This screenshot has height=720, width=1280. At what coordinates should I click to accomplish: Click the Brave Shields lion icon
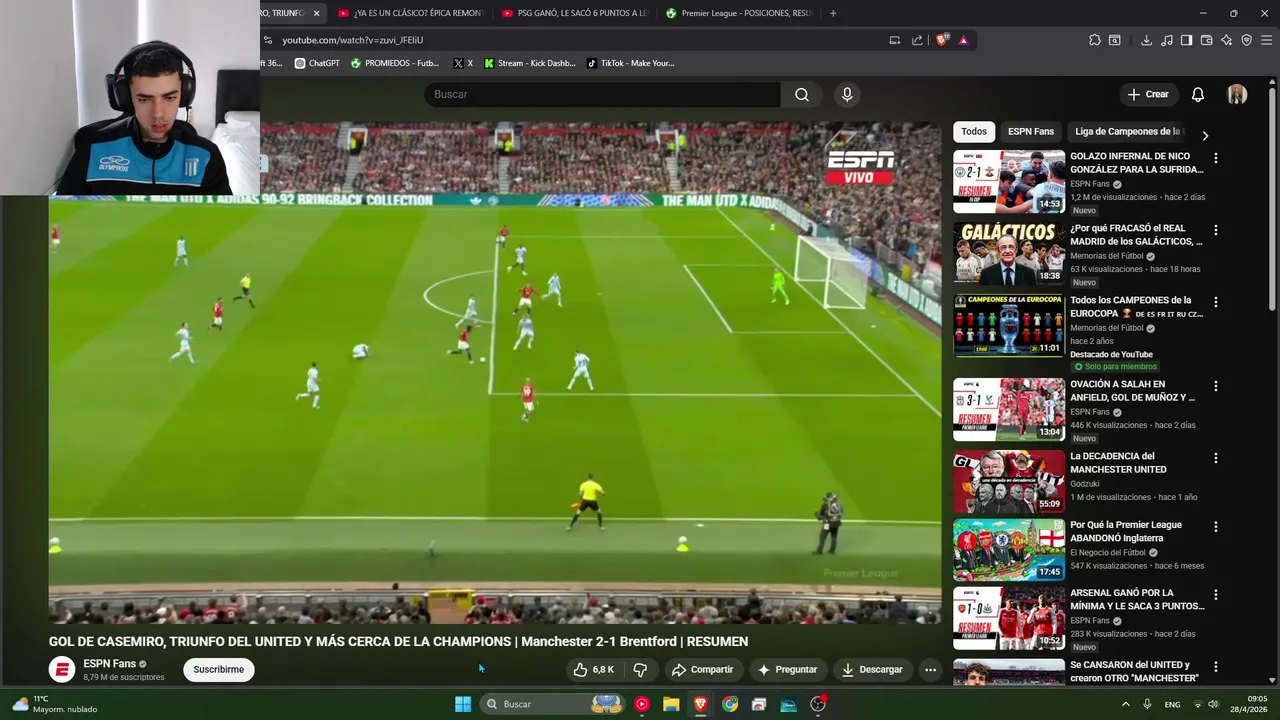click(x=941, y=40)
